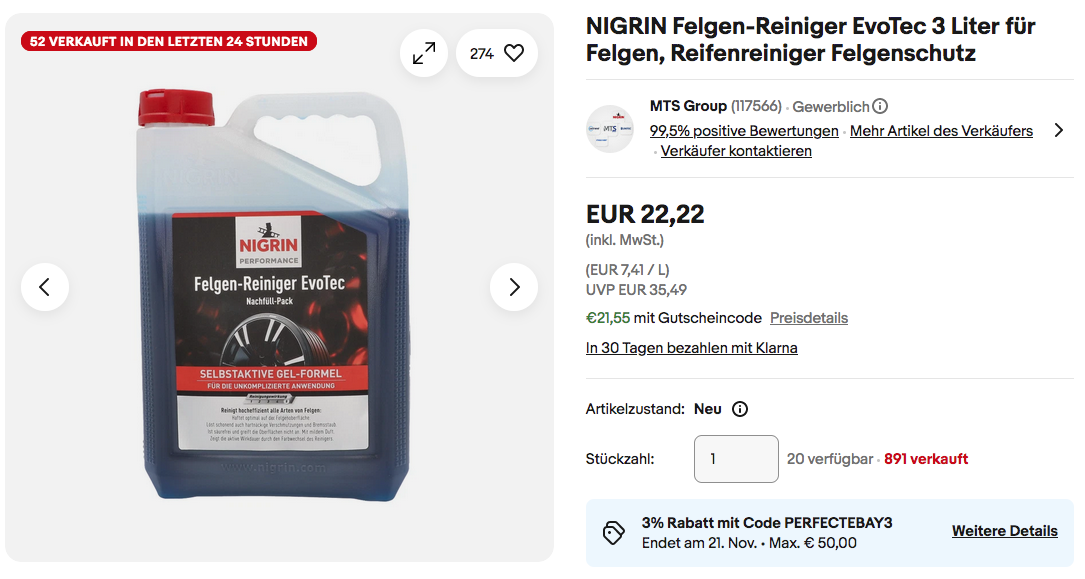This screenshot has width=1085, height=579.
Task: Click the coupon tag icon
Action: 614,533
